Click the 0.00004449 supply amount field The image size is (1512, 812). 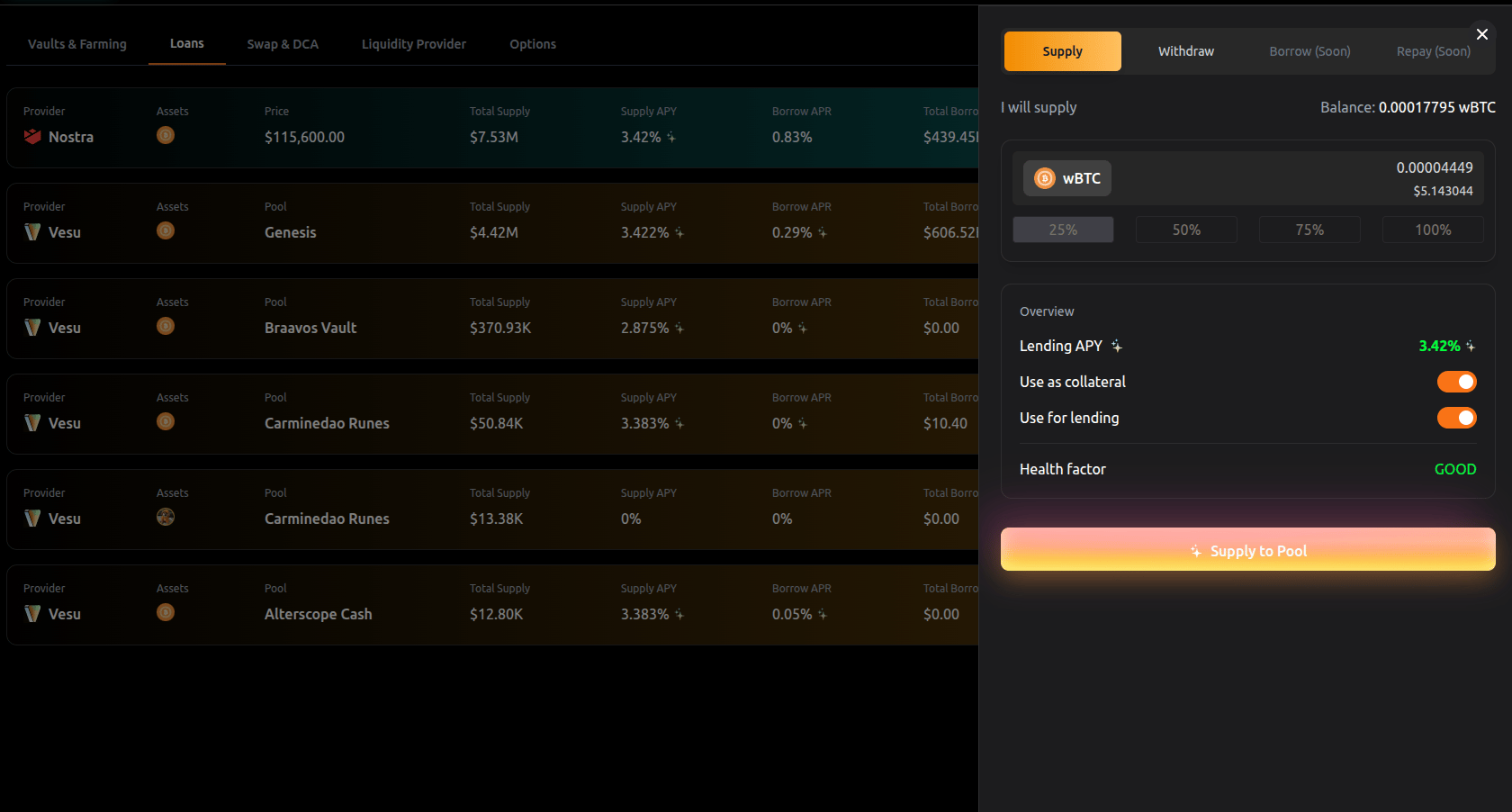click(1435, 167)
